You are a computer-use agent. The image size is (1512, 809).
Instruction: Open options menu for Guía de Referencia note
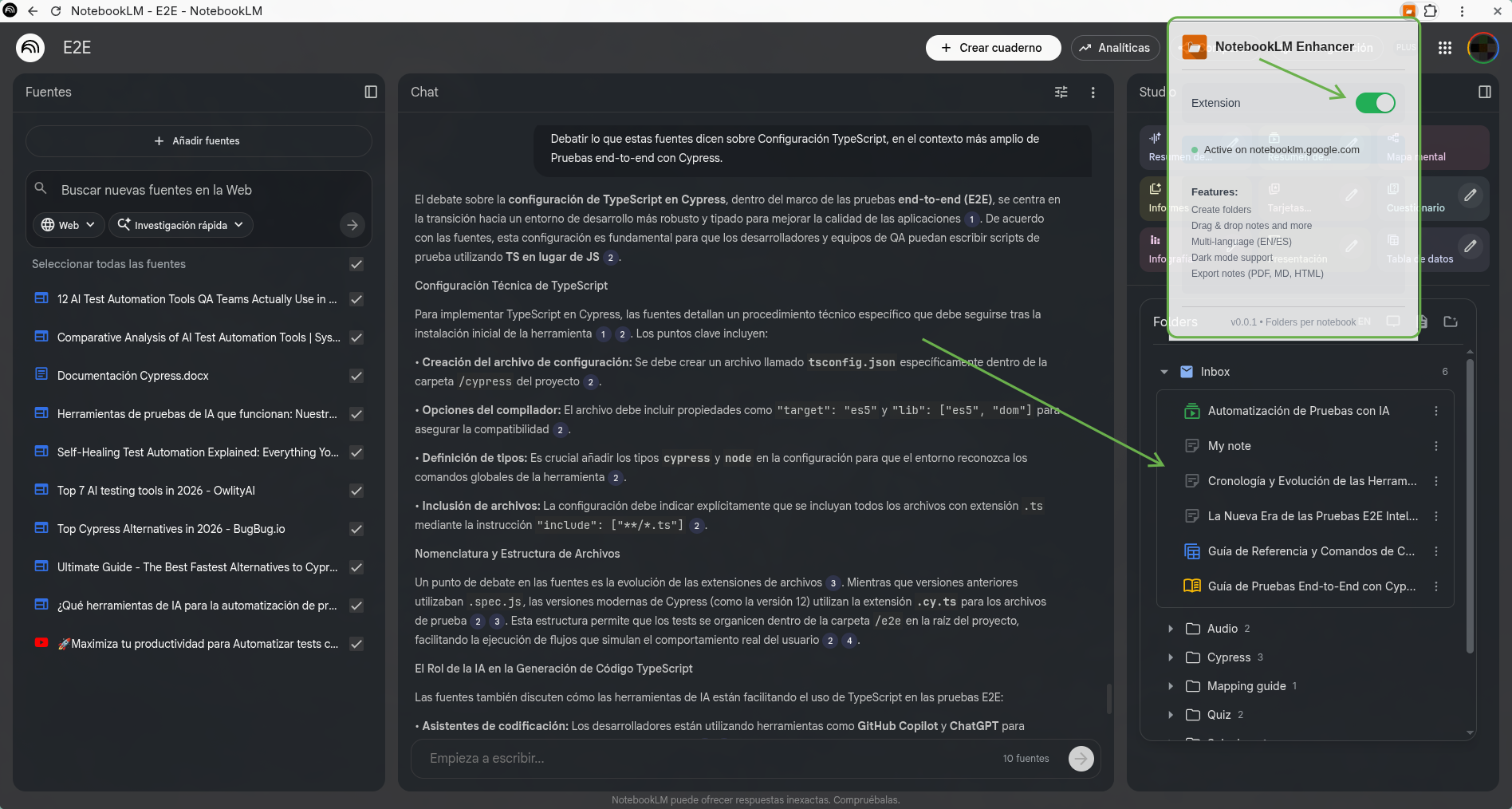[1436, 551]
